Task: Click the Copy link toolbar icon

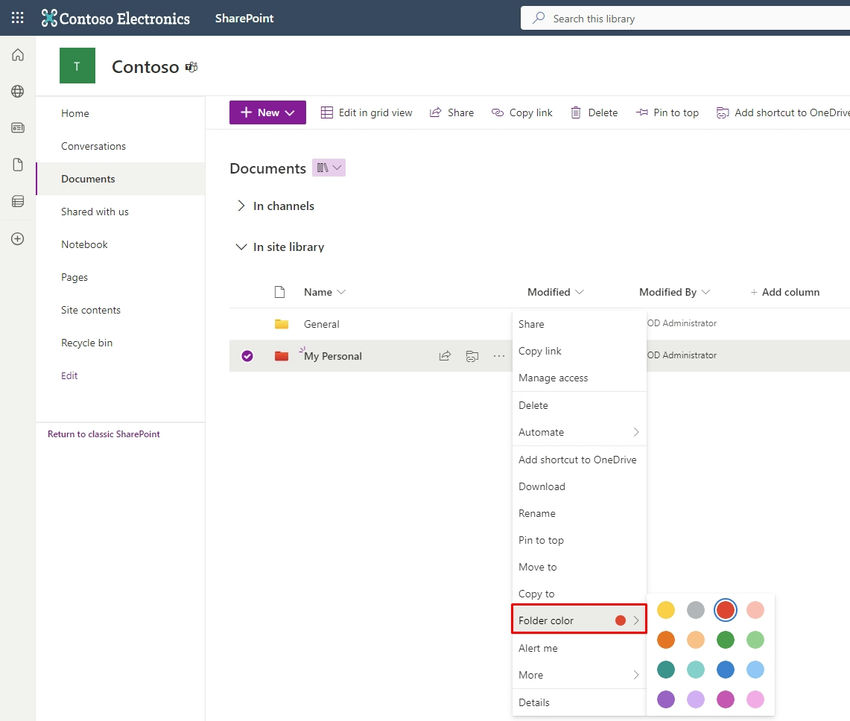Action: tap(521, 112)
